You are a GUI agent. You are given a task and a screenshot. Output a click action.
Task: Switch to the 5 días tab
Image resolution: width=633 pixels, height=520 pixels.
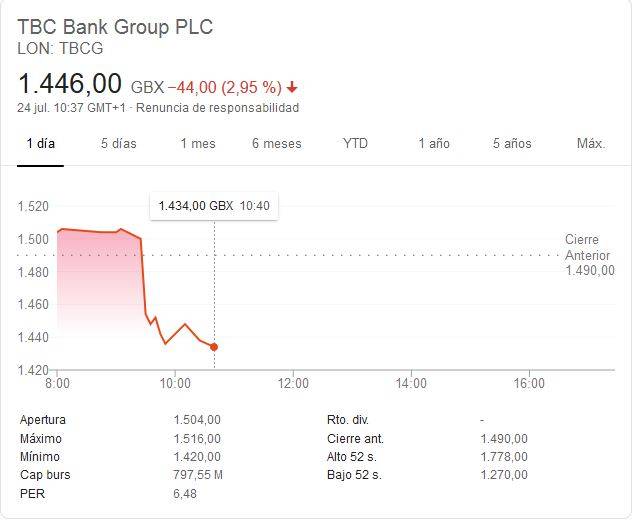click(119, 144)
